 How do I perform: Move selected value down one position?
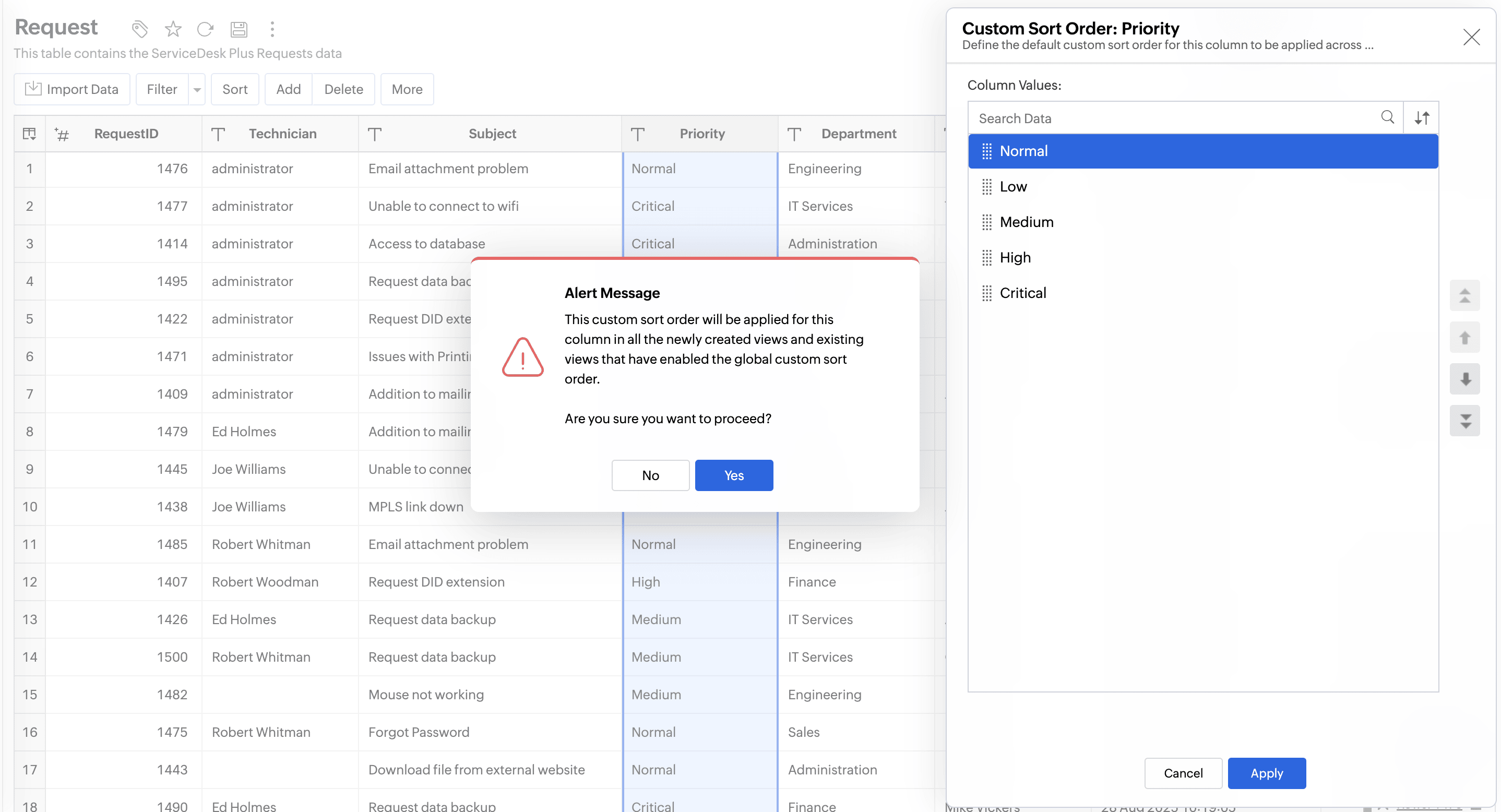(x=1464, y=379)
